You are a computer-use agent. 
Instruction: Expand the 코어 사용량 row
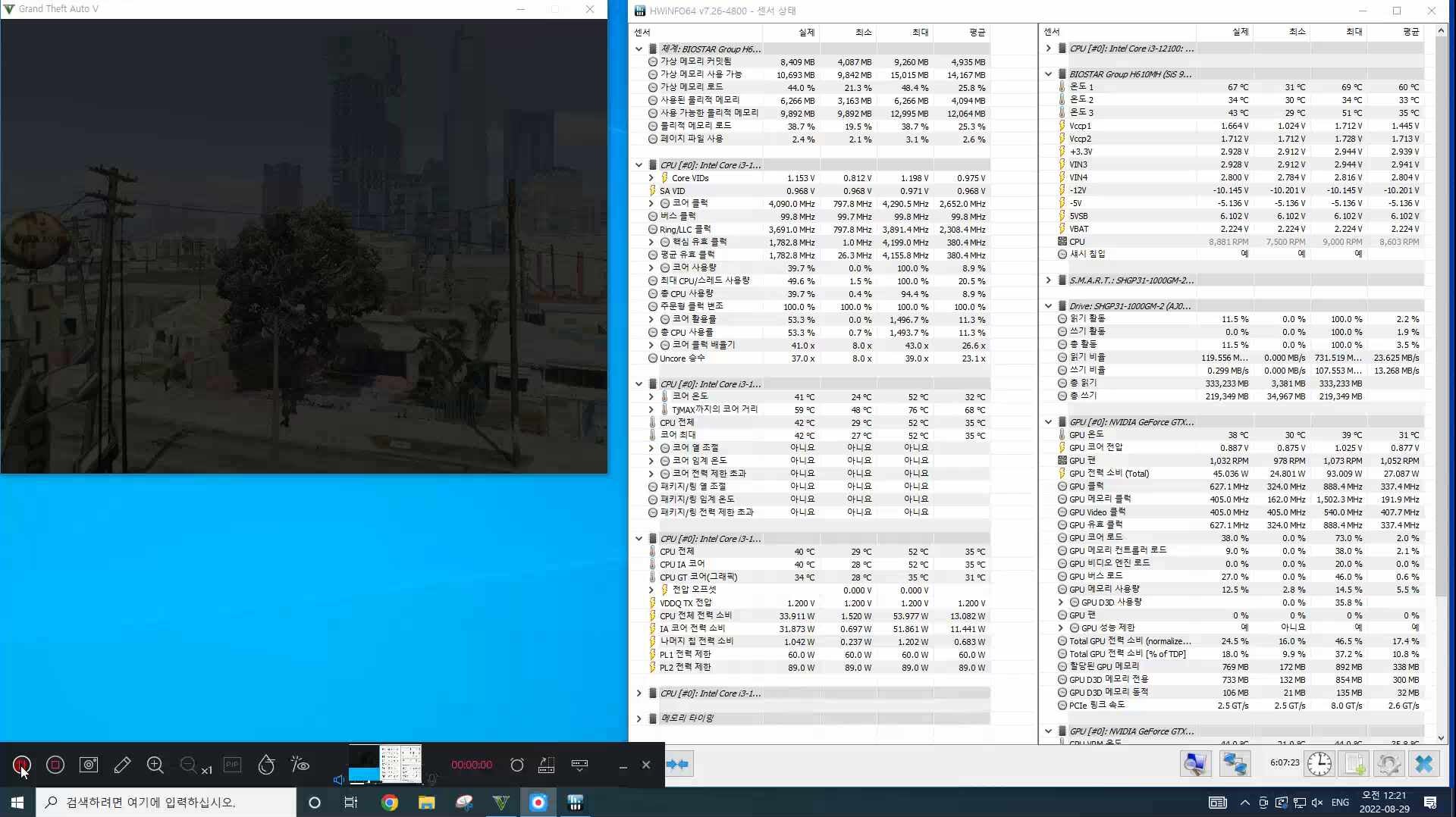[651, 268]
